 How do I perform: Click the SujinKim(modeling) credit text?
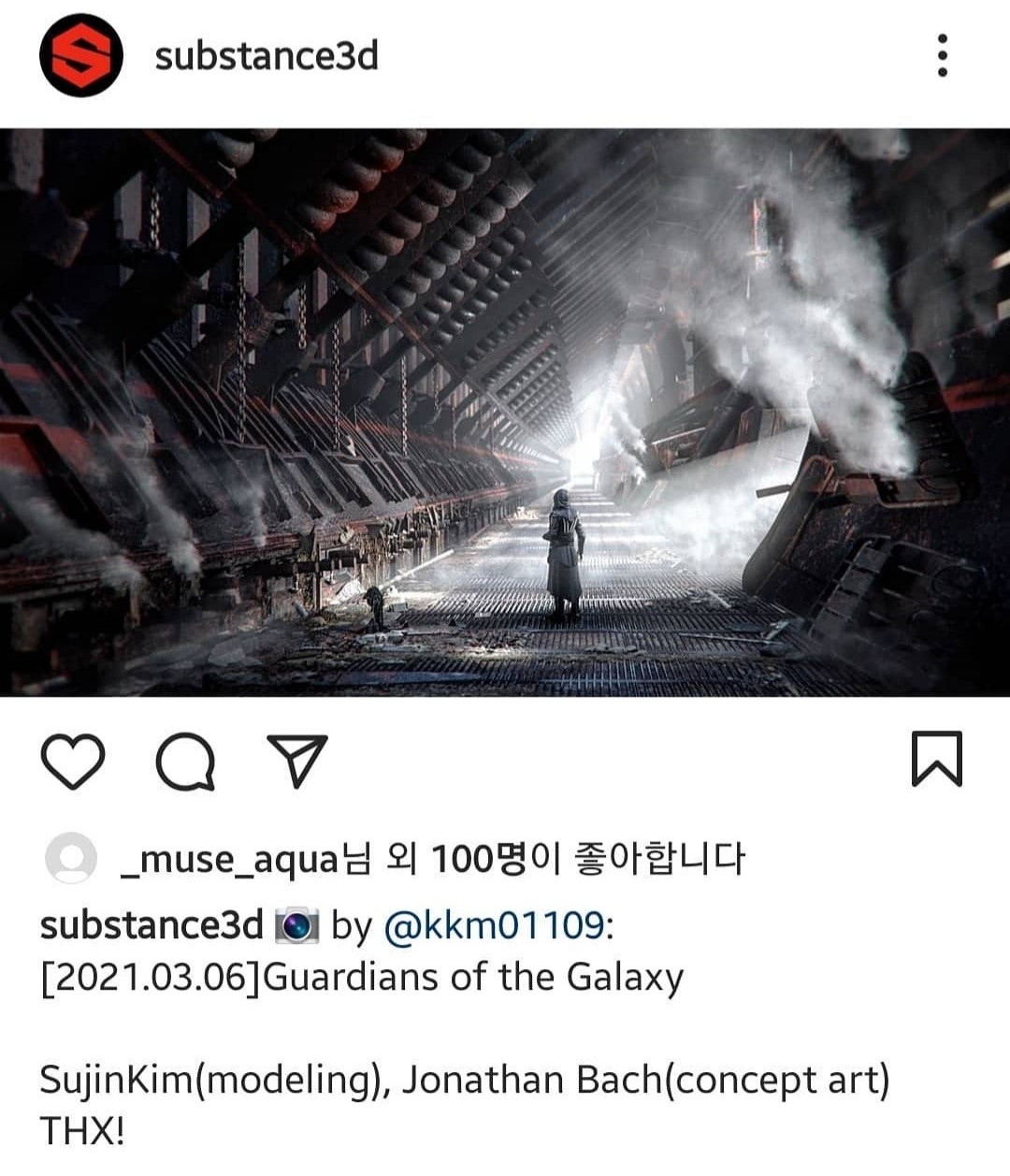pos(215,1081)
